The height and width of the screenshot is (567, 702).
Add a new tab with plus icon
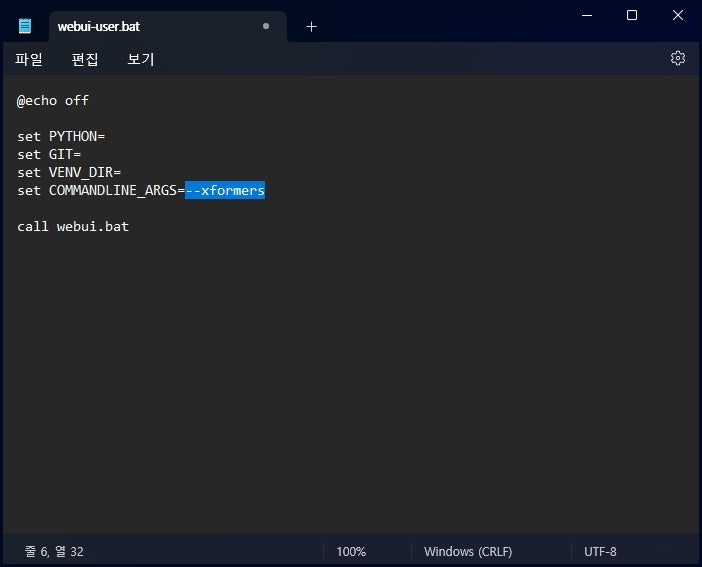[312, 27]
